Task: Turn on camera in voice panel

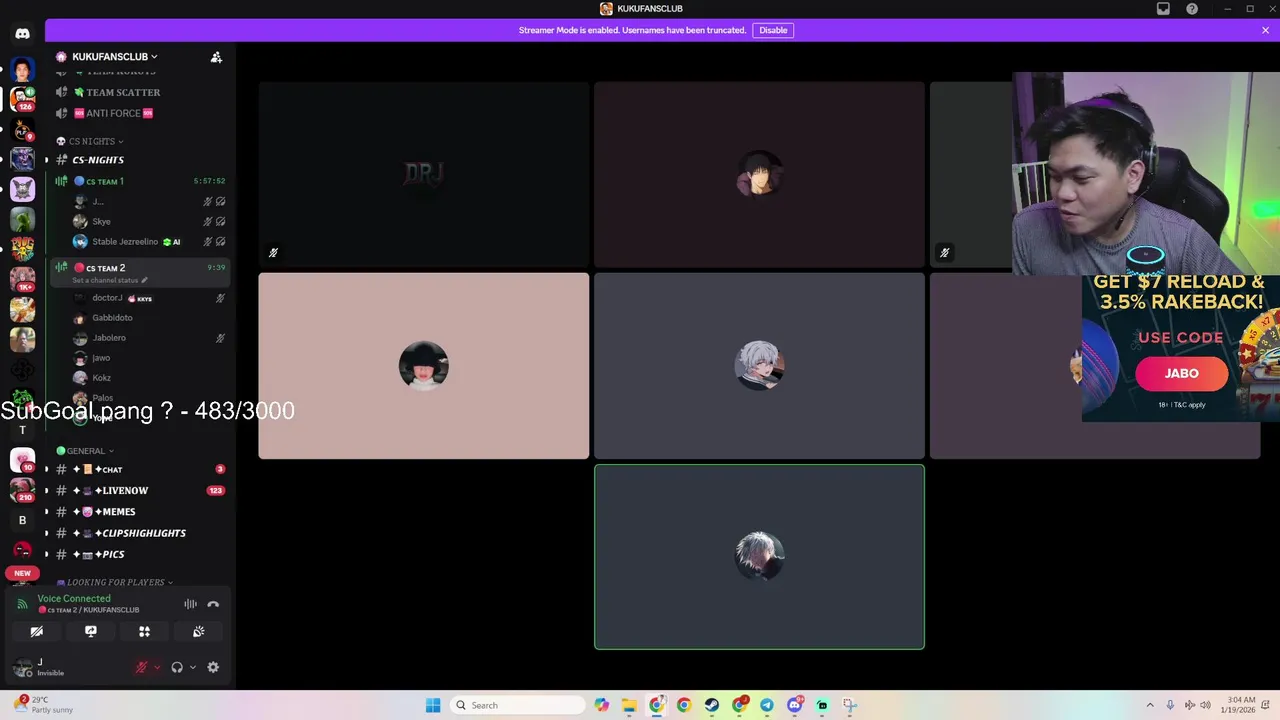Action: tap(36, 631)
